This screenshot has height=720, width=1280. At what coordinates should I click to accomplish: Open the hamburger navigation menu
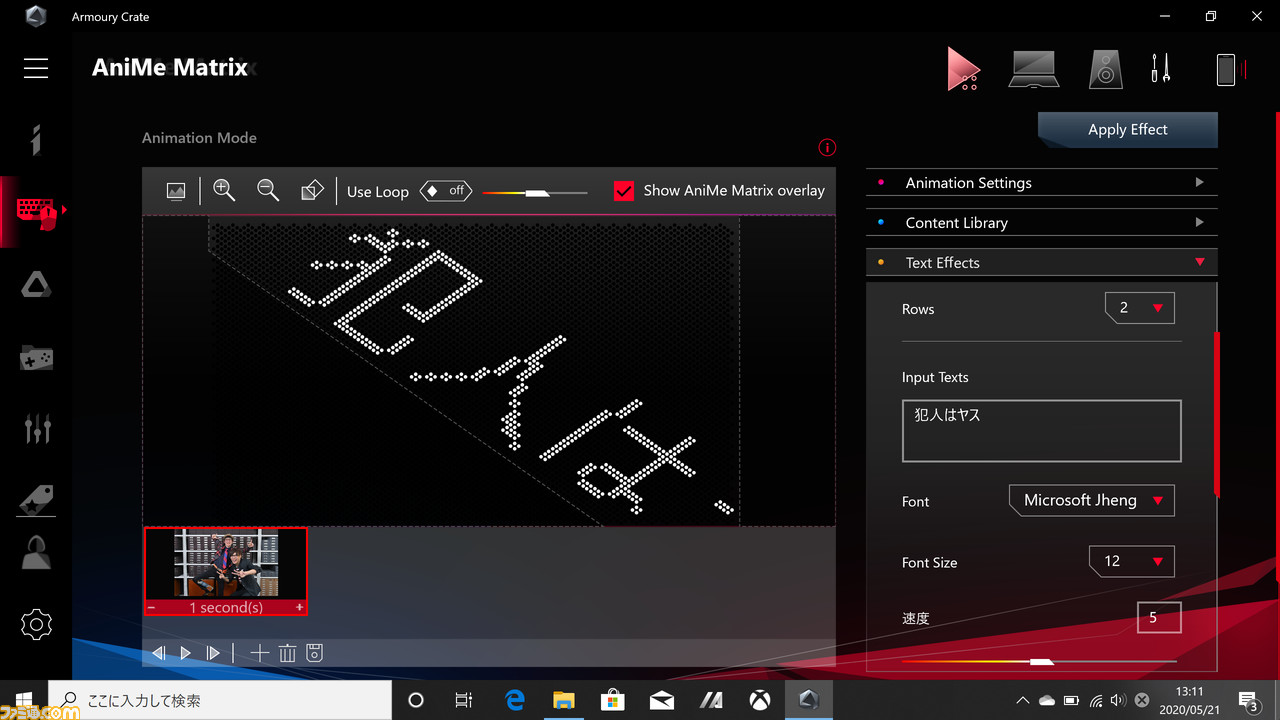point(36,67)
